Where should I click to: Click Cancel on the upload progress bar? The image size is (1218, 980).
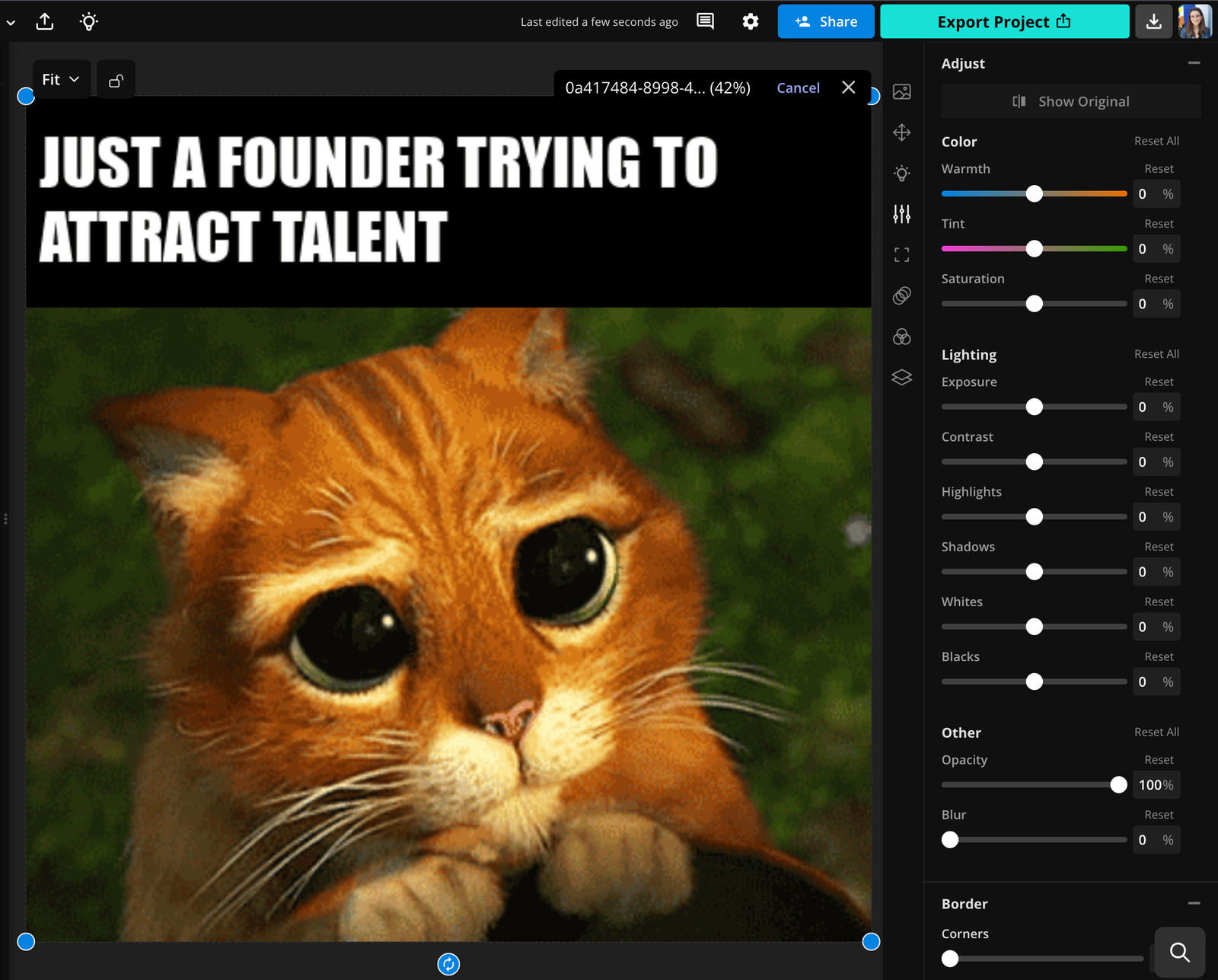[x=797, y=88]
